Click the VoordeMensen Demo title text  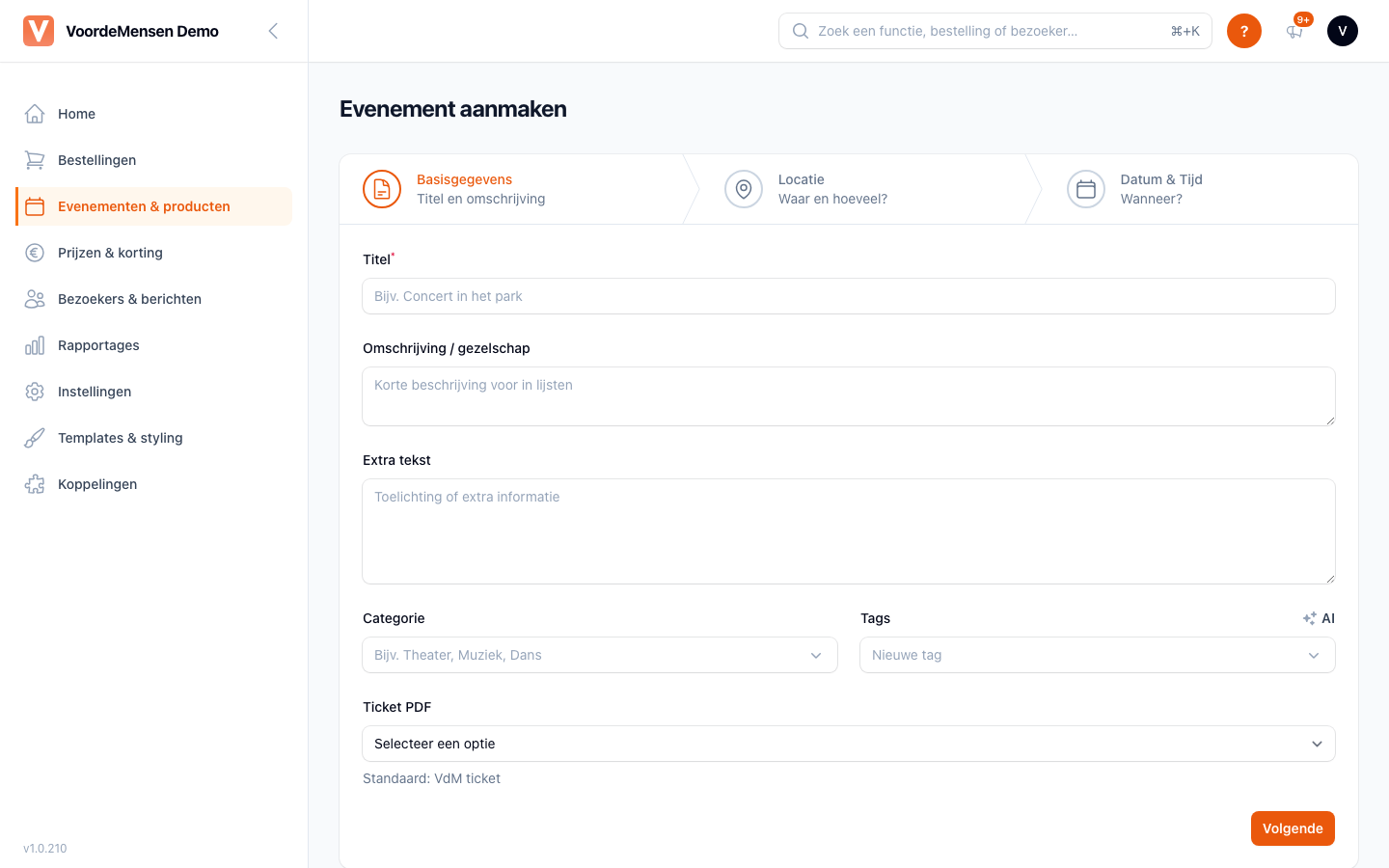142,31
